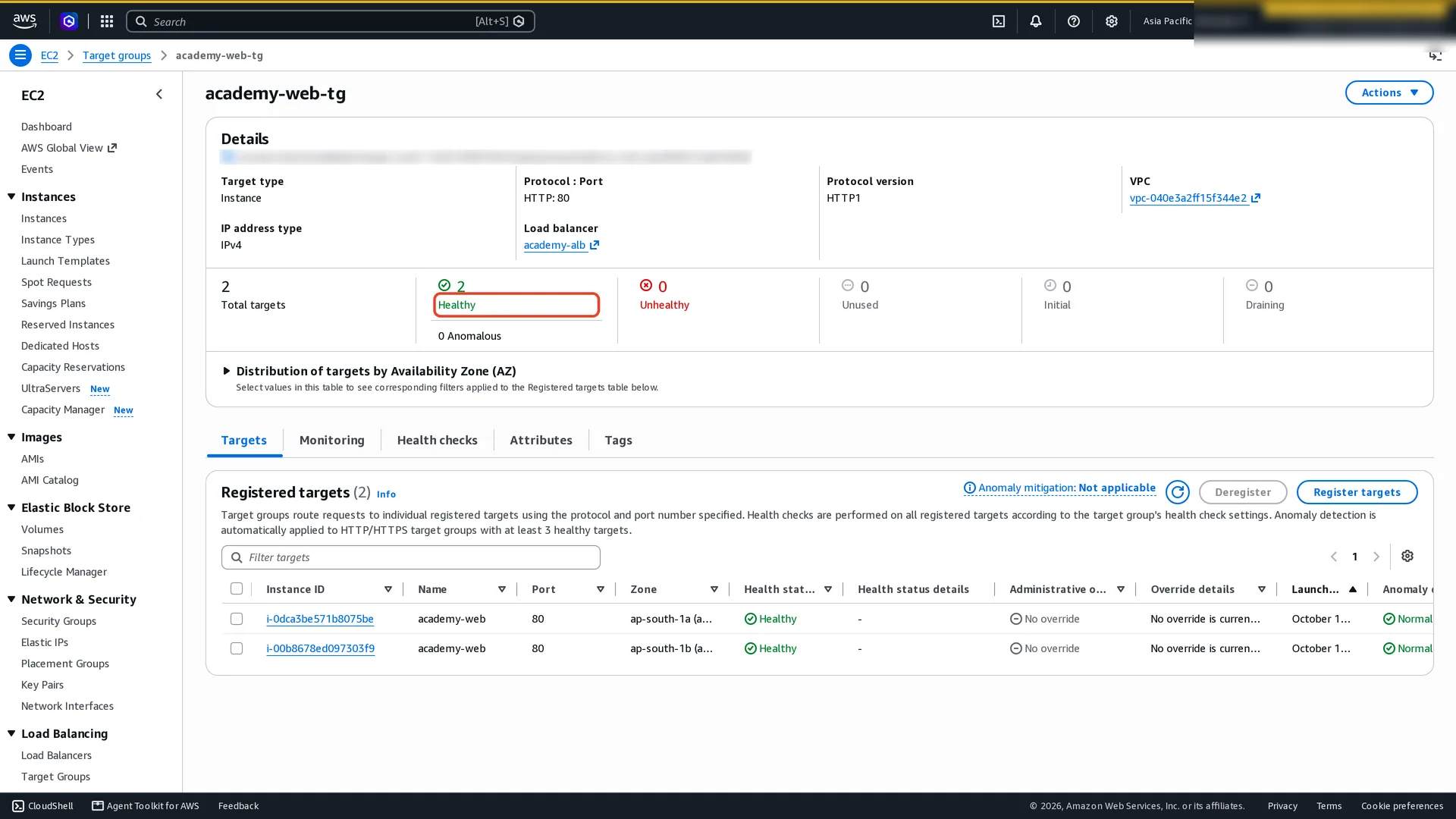This screenshot has height=819, width=1456.
Task: Refresh the registered targets list
Action: (x=1178, y=492)
